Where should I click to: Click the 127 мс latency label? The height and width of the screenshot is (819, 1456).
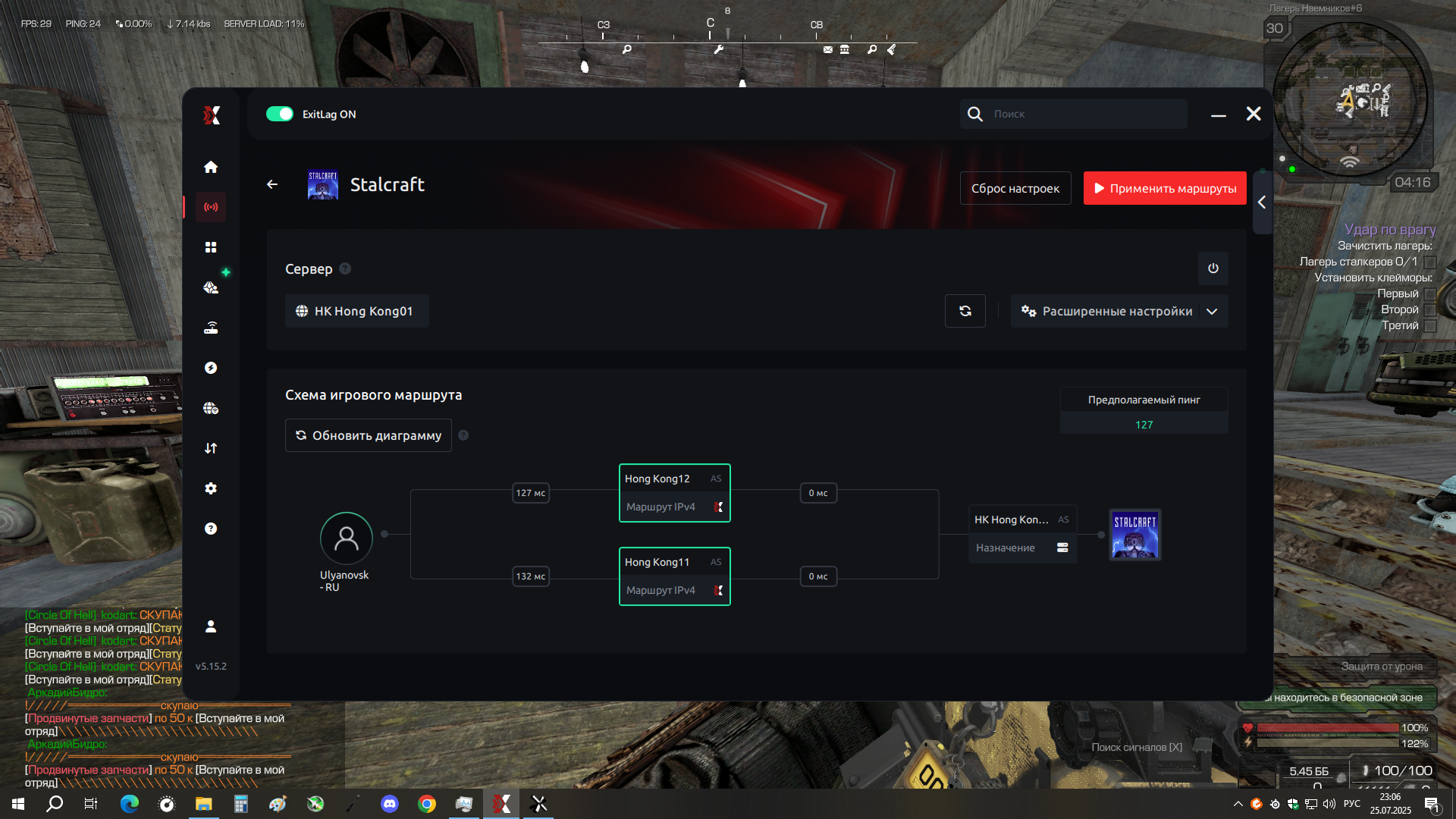531,493
